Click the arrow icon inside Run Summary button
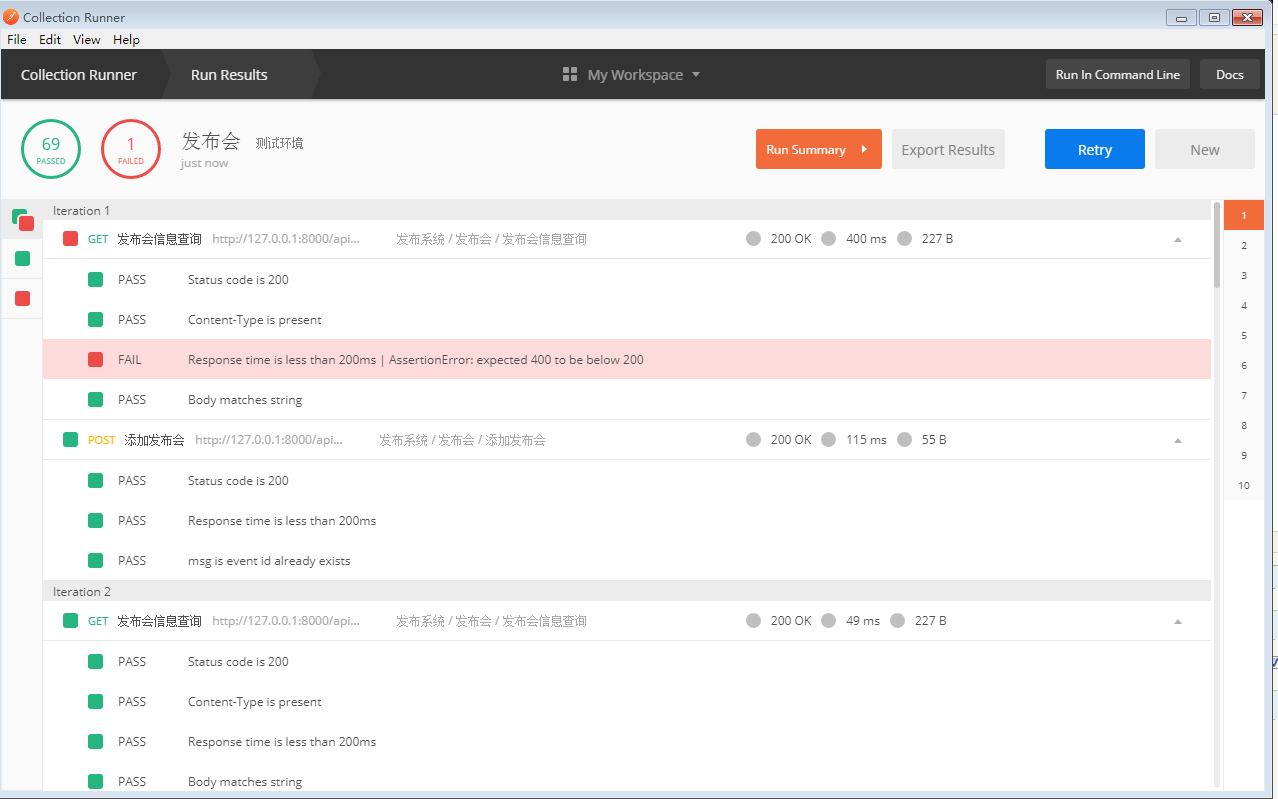The height and width of the screenshot is (799, 1278). pyautogui.click(x=866, y=148)
